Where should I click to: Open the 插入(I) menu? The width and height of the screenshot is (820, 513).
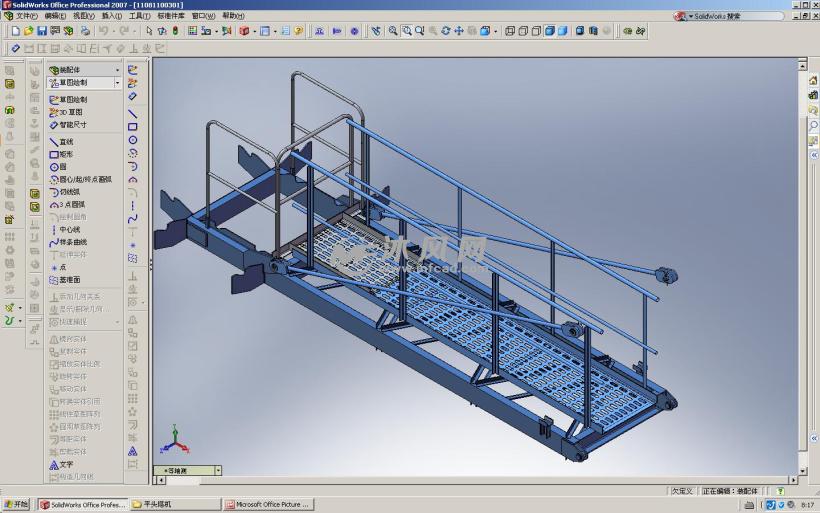(111, 16)
